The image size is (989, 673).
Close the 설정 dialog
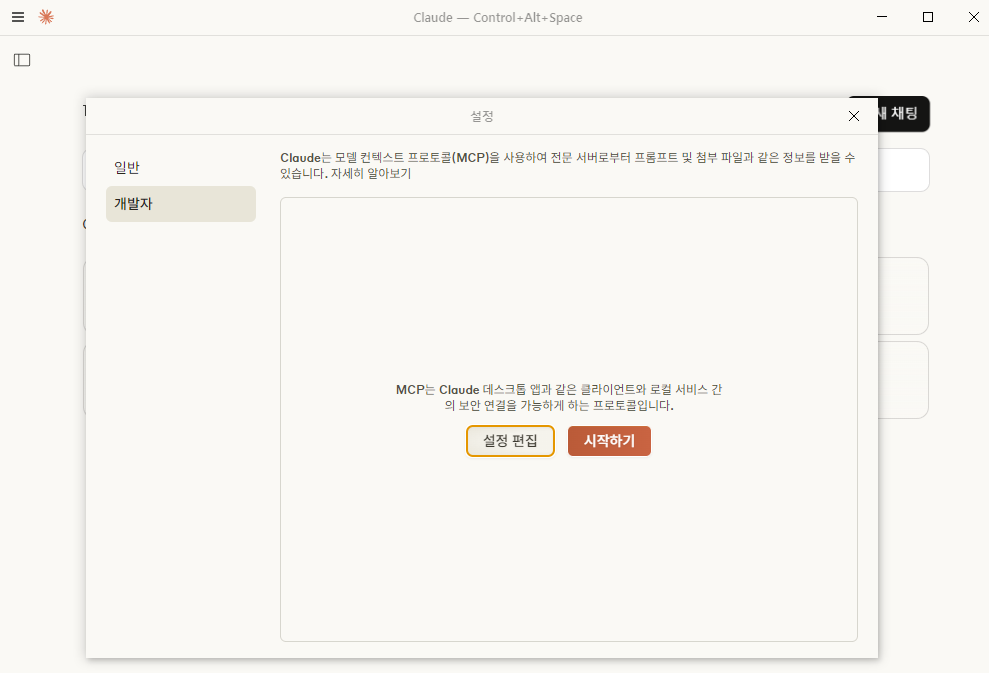coord(853,116)
